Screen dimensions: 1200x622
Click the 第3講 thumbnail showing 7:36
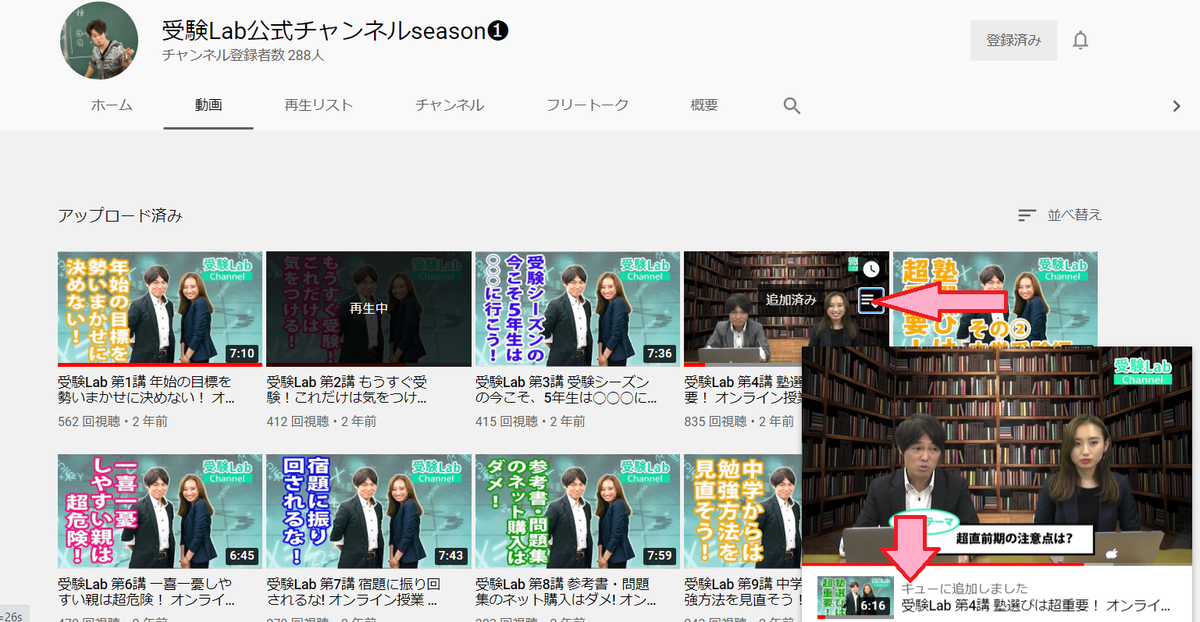(x=577, y=309)
